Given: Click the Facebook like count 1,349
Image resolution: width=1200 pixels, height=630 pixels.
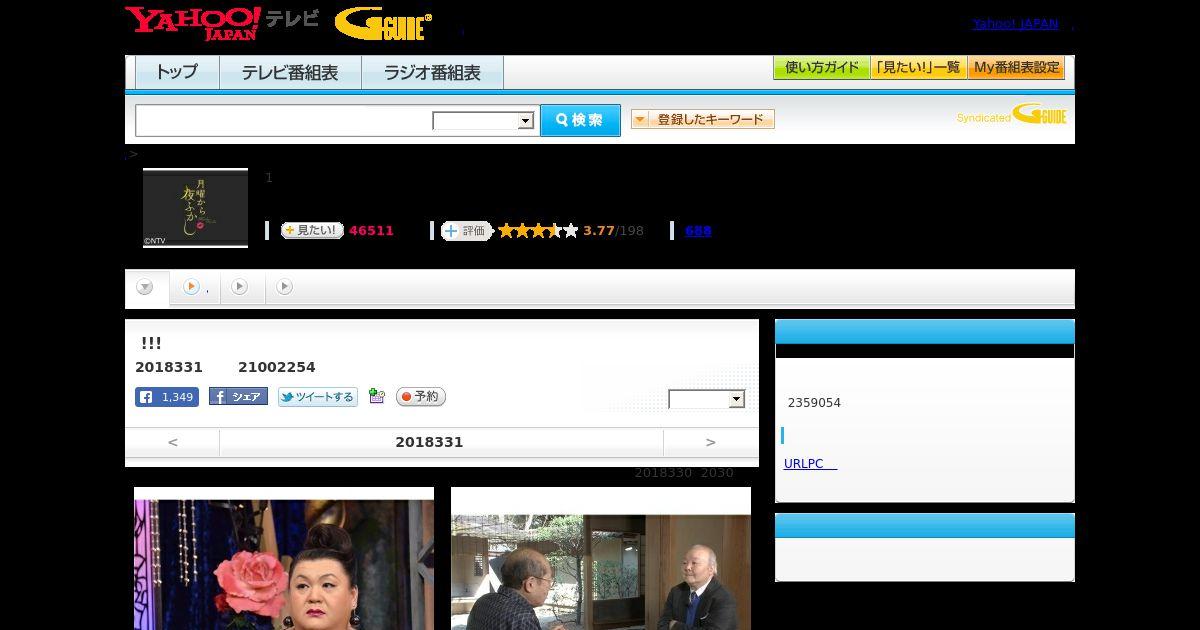Looking at the screenshot, I should (x=167, y=397).
